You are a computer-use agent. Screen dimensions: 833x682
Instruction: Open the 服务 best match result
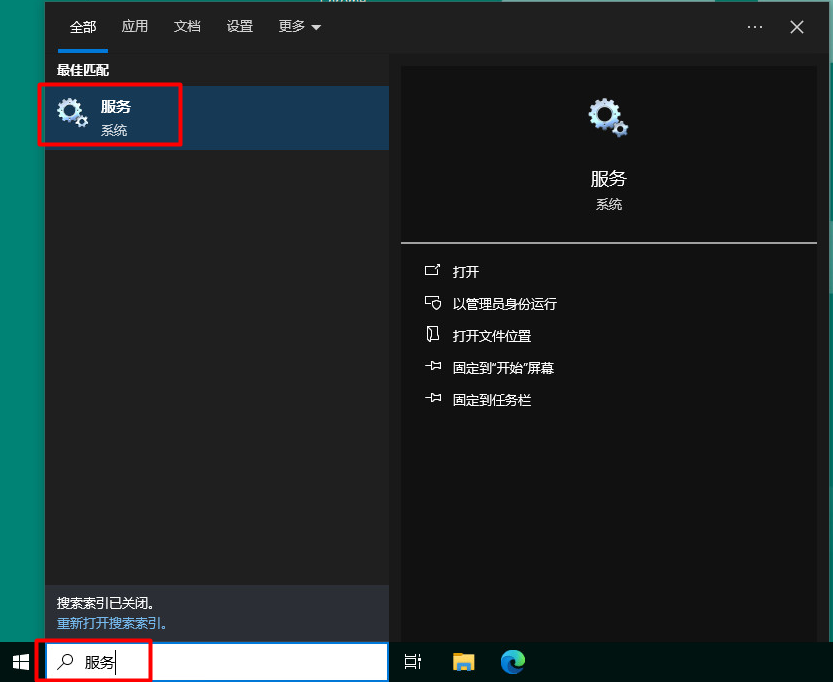(x=115, y=117)
